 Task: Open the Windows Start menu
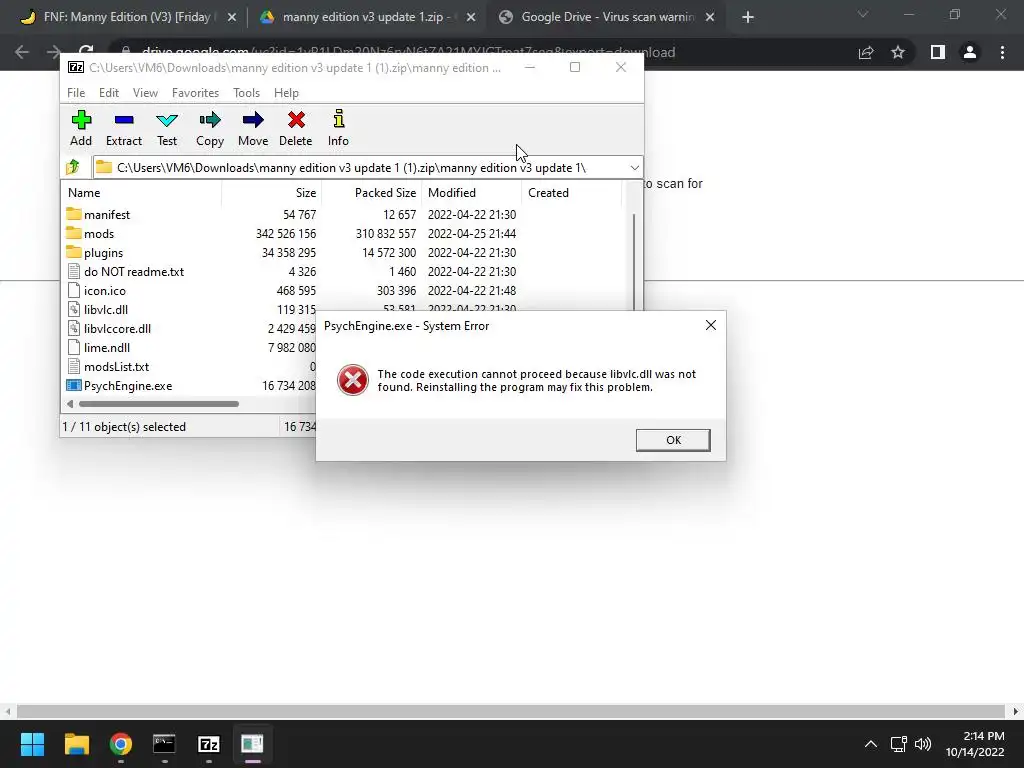[32, 744]
